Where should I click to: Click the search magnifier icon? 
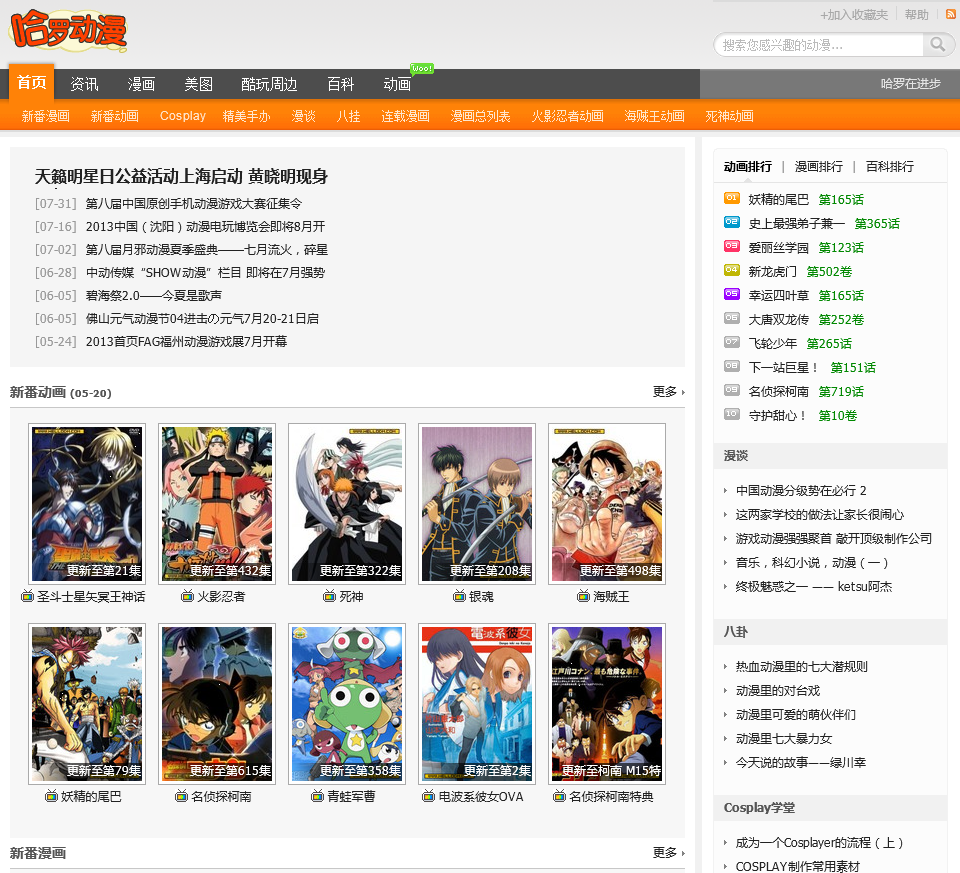pyautogui.click(x=937, y=44)
